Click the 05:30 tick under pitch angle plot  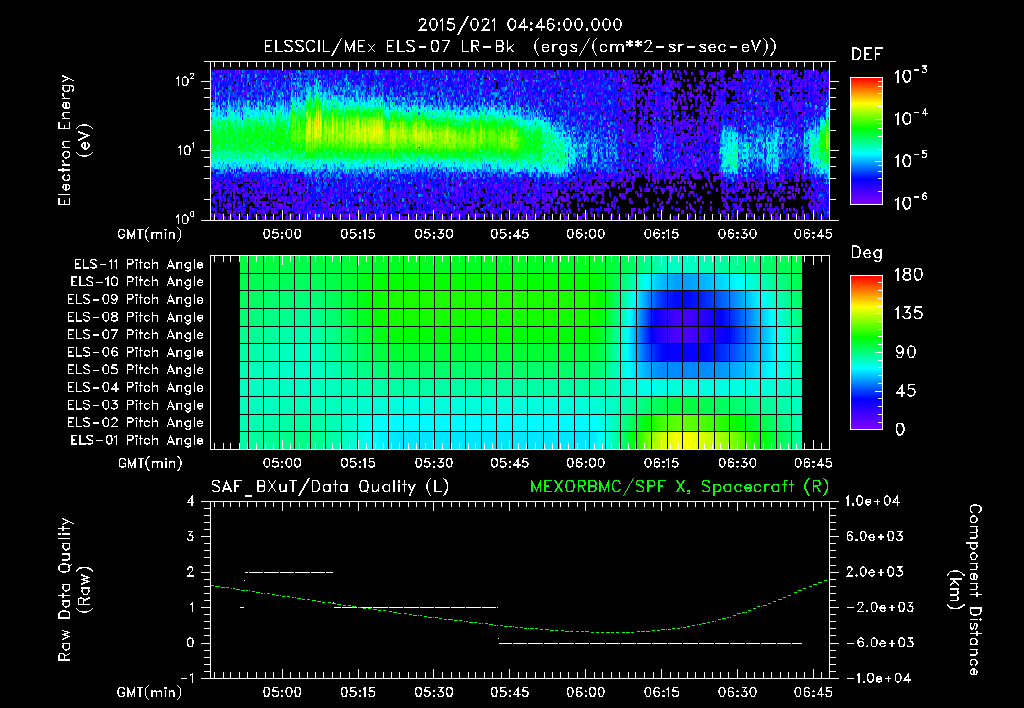(434, 463)
